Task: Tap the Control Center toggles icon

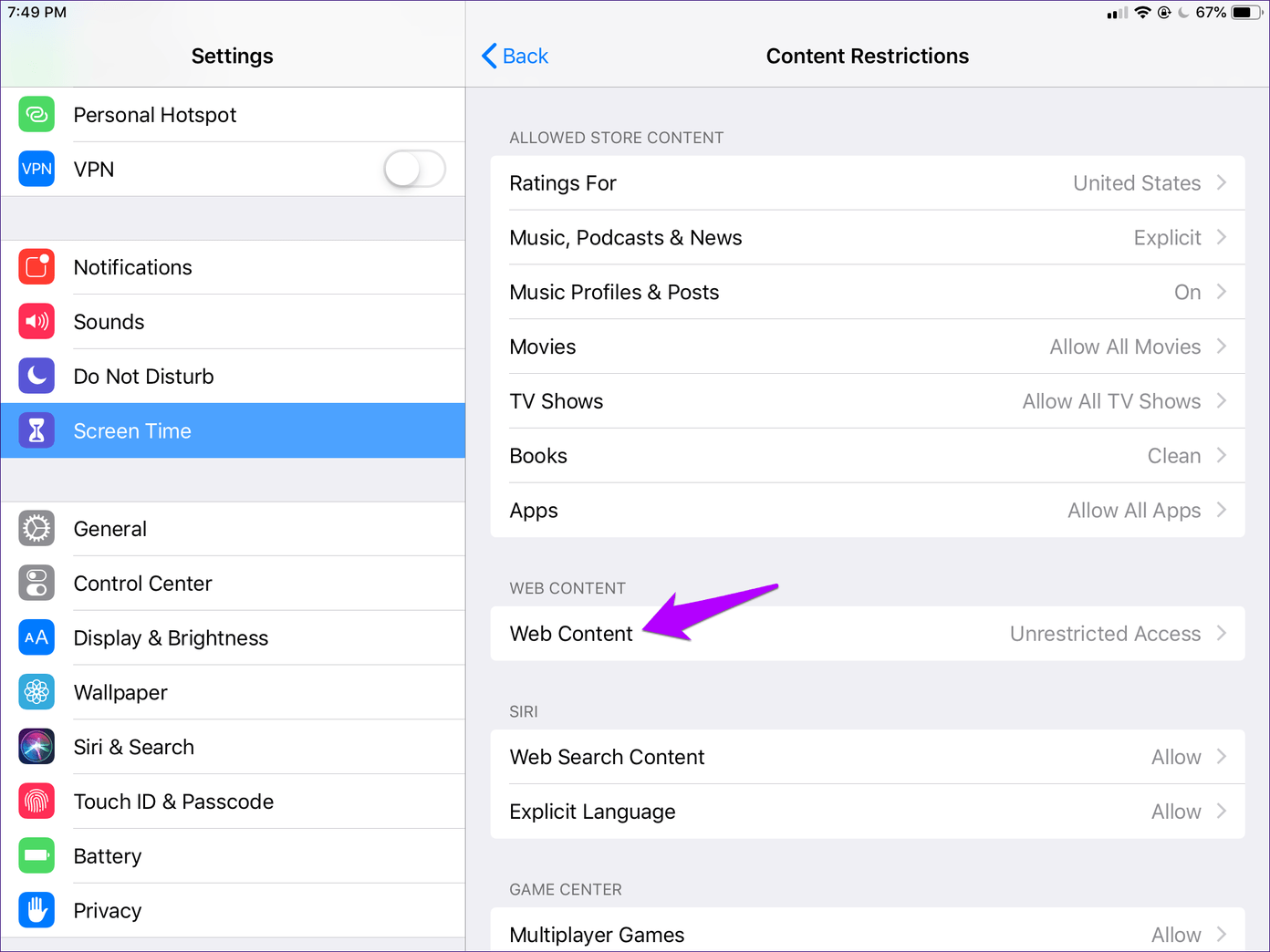Action: coord(36,584)
